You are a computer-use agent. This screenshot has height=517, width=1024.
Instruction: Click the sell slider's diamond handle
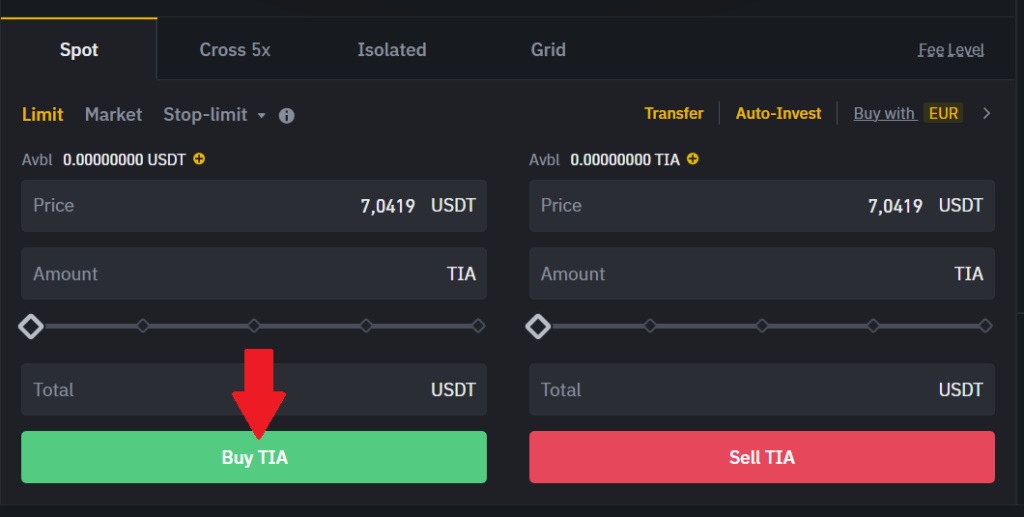pyautogui.click(x=539, y=326)
